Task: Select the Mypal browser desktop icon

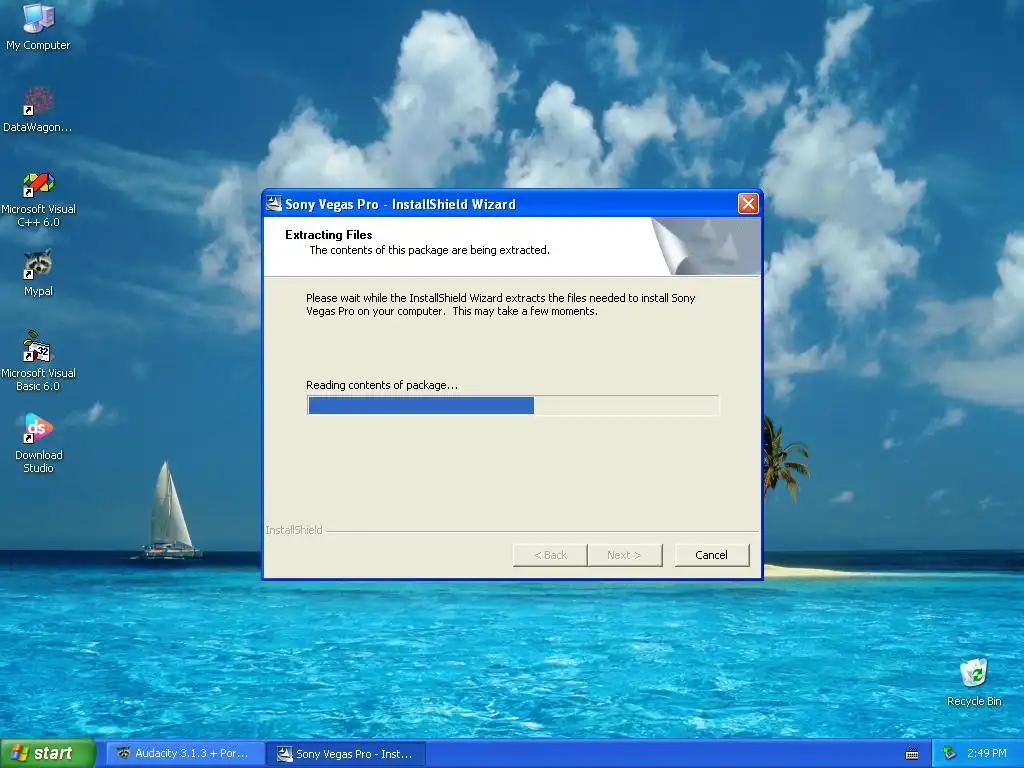Action: (38, 273)
